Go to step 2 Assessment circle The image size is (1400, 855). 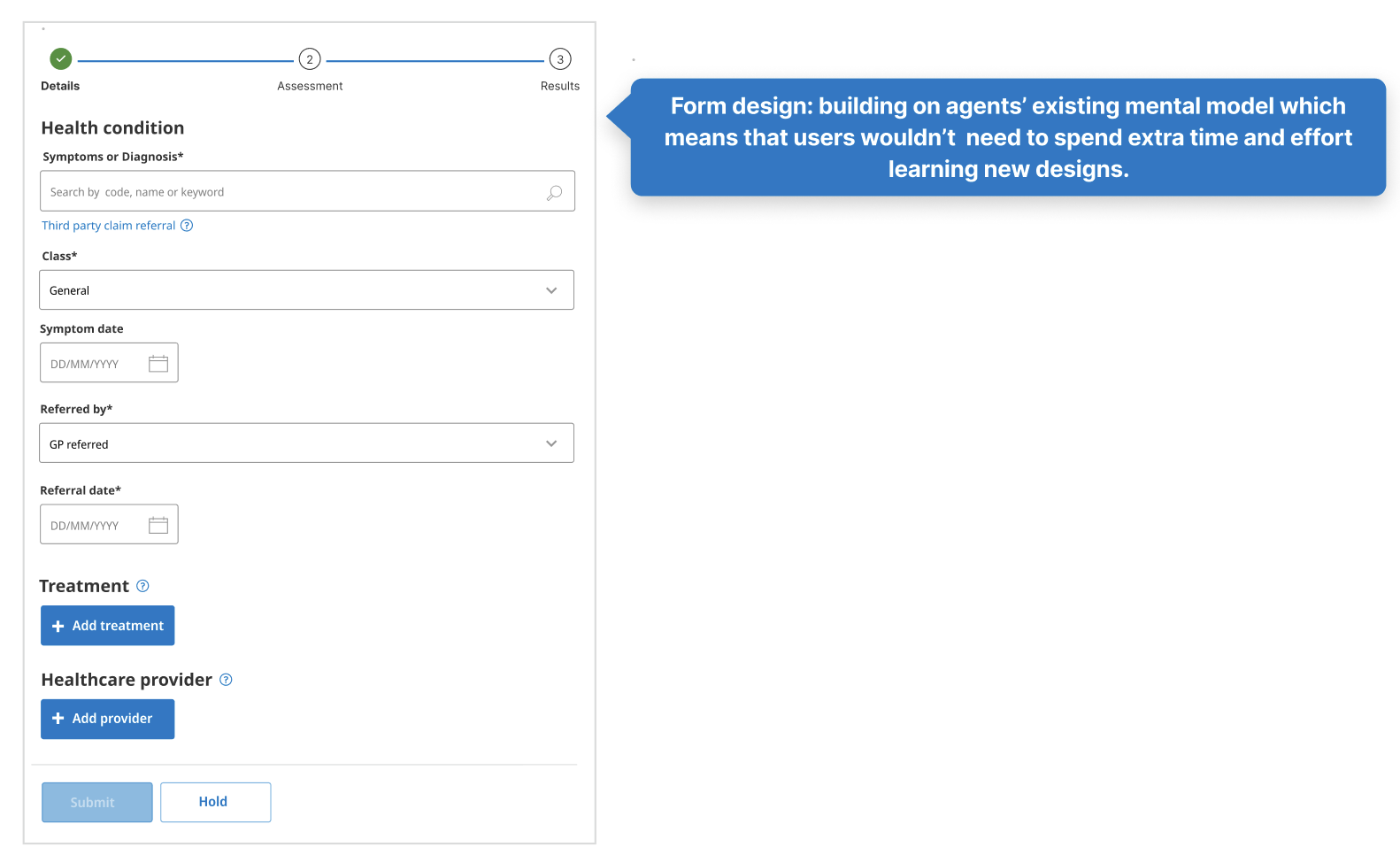310,59
